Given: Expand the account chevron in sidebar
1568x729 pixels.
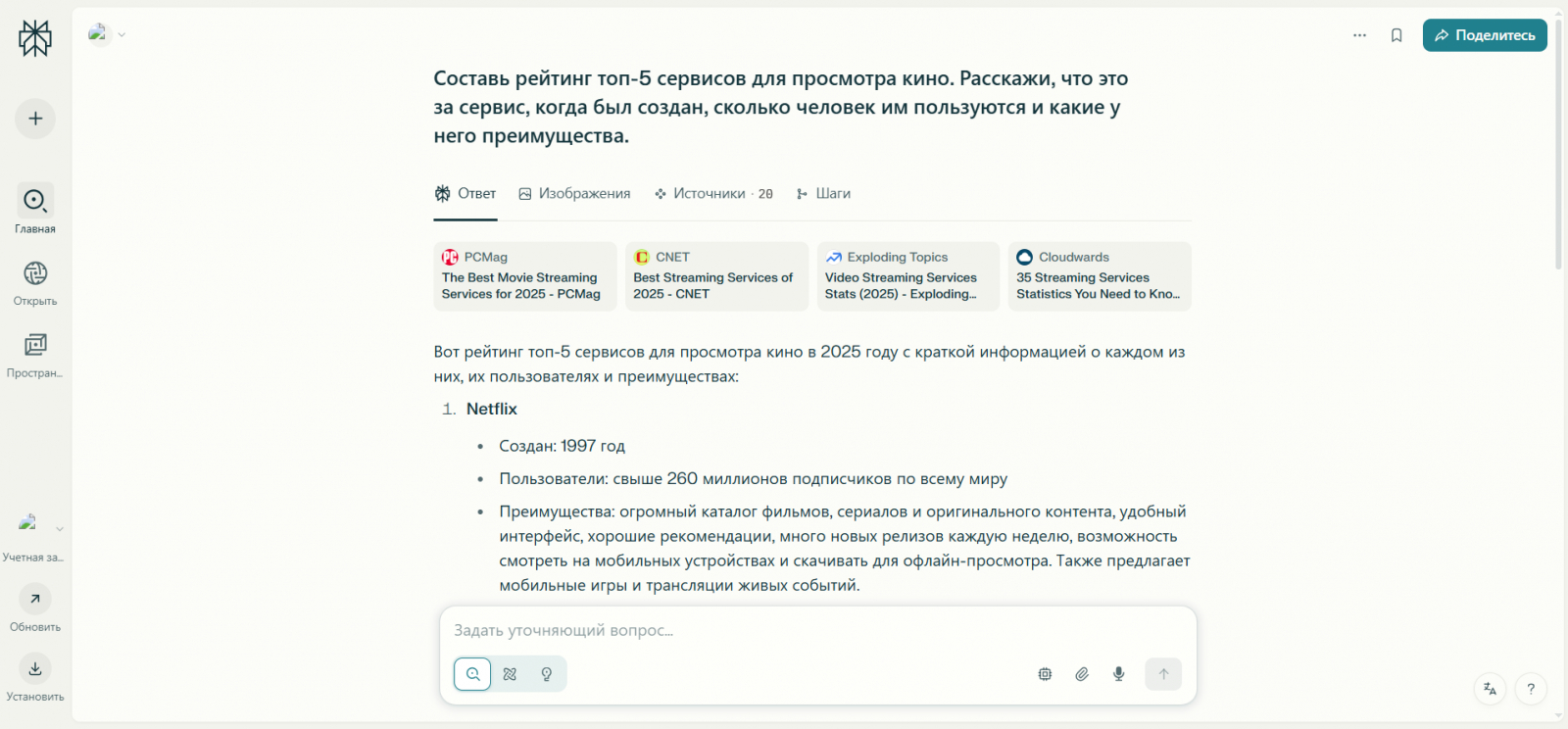Looking at the screenshot, I should [60, 529].
